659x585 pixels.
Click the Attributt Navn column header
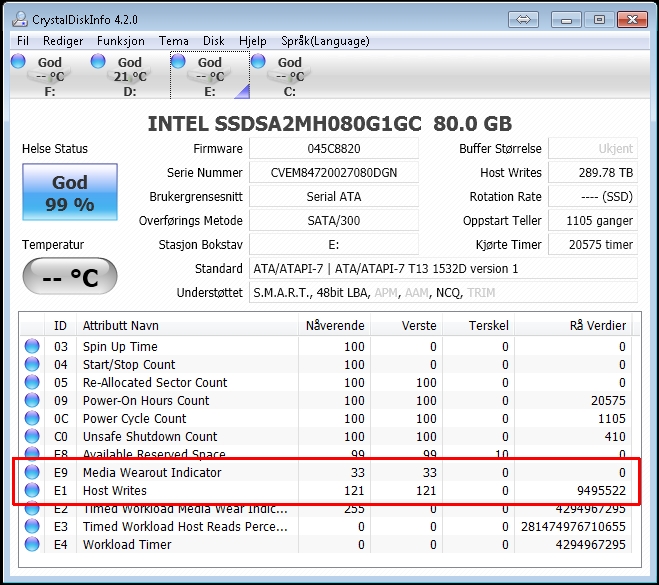pyautogui.click(x=187, y=325)
